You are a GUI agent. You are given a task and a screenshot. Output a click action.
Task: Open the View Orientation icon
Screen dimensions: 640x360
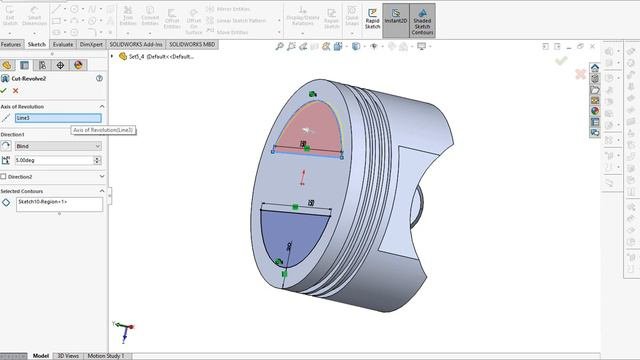click(338, 47)
